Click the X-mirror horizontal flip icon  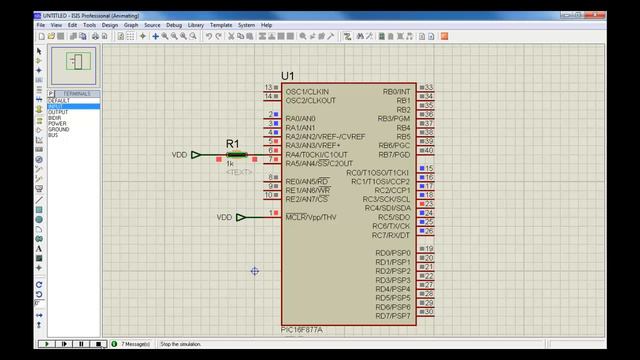pos(39,316)
